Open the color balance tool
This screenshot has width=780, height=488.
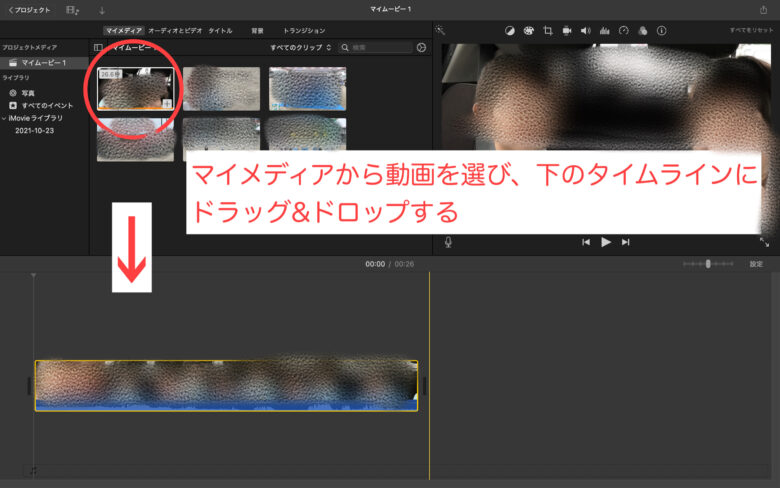(x=509, y=31)
